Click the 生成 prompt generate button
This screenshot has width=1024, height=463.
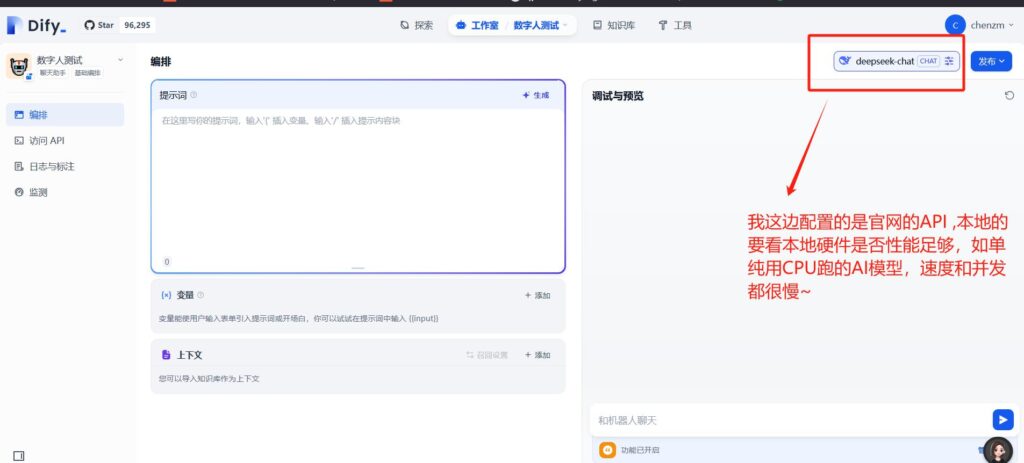536,95
